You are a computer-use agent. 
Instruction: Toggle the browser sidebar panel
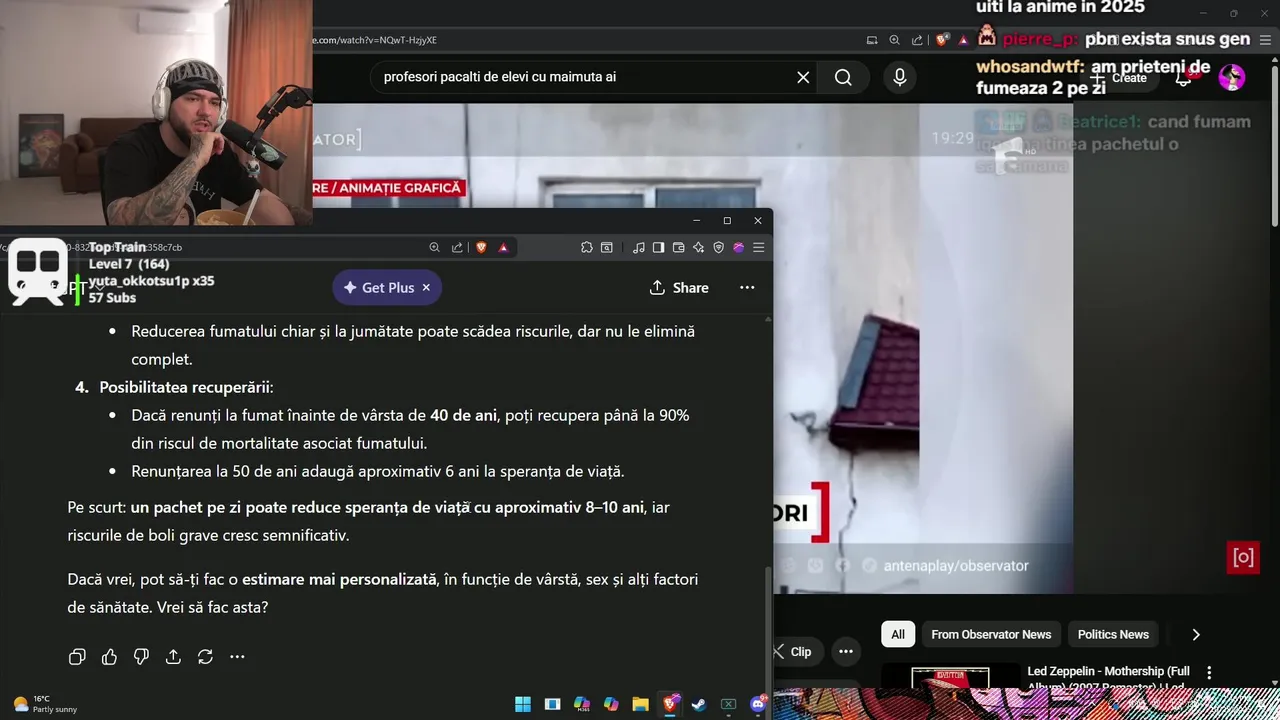click(x=658, y=248)
